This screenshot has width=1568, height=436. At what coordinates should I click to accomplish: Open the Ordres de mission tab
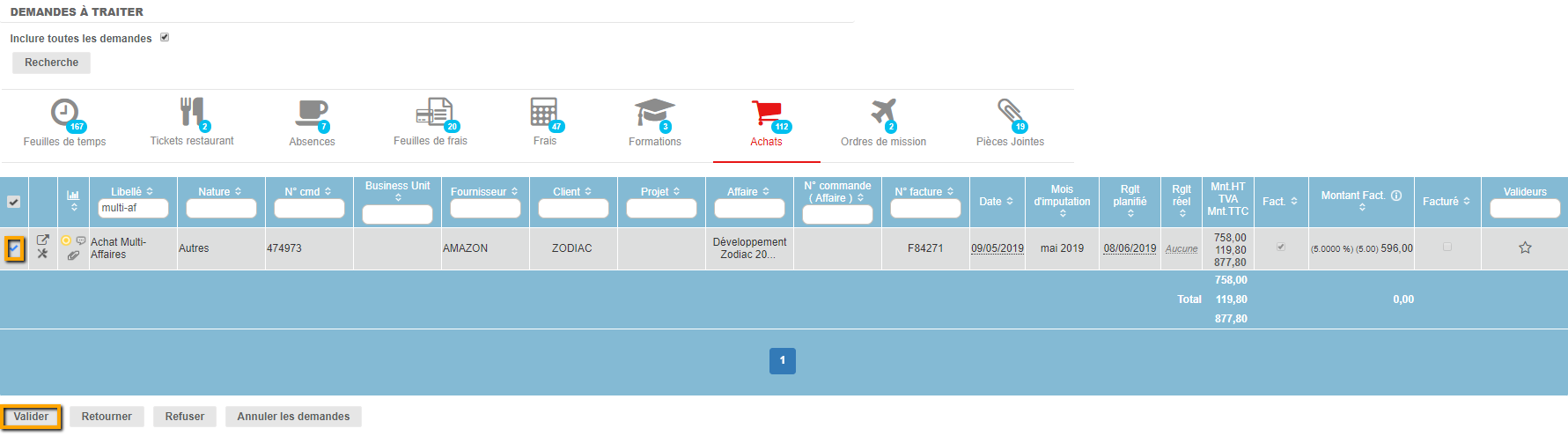(883, 123)
